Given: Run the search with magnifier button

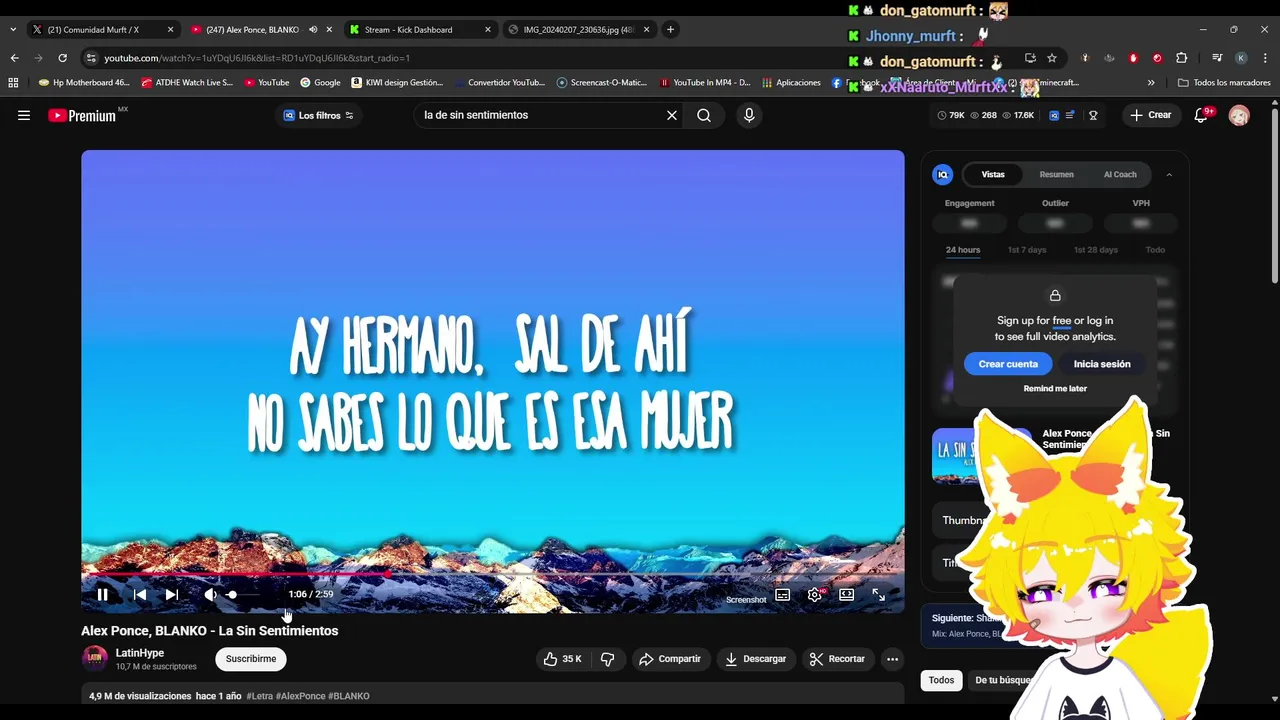Looking at the screenshot, I should (704, 115).
